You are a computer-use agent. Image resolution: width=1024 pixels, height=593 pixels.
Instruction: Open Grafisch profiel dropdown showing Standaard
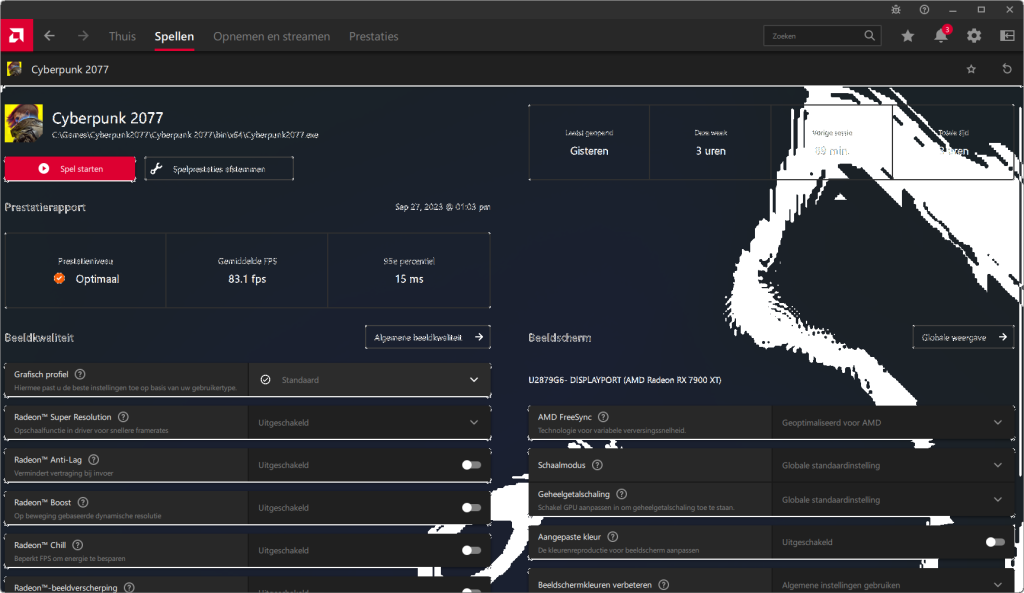[x=369, y=379]
